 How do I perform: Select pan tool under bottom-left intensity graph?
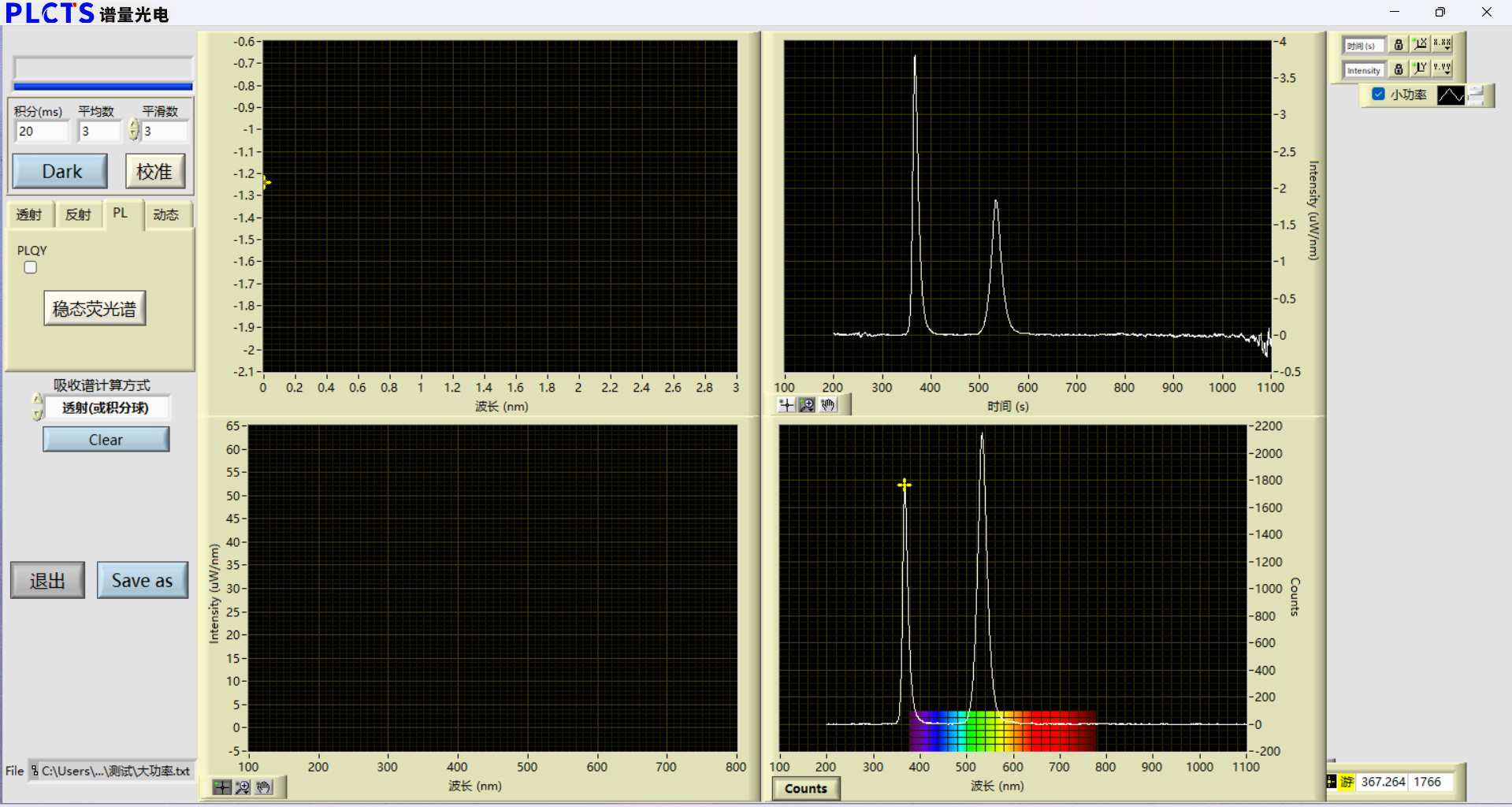[264, 787]
